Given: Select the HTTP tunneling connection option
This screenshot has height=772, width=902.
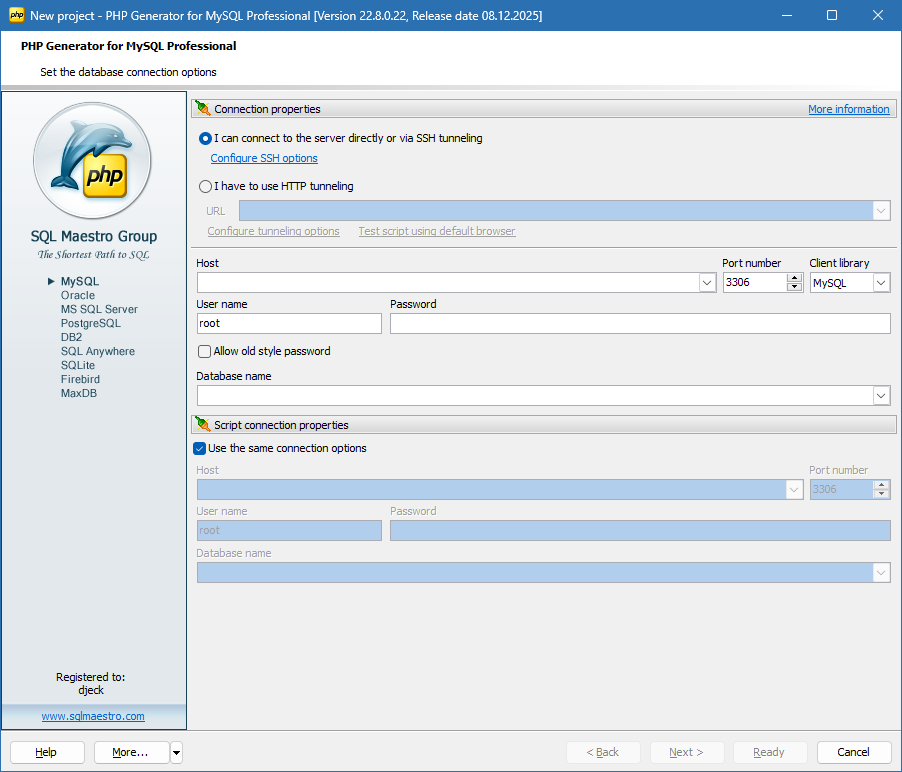Looking at the screenshot, I should tap(205, 186).
